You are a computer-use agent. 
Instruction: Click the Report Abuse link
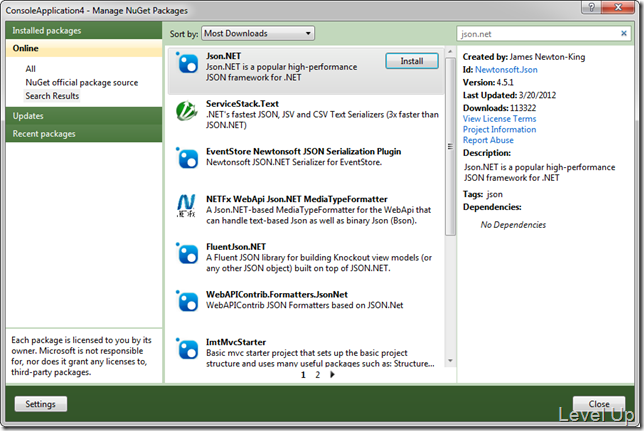coord(488,140)
